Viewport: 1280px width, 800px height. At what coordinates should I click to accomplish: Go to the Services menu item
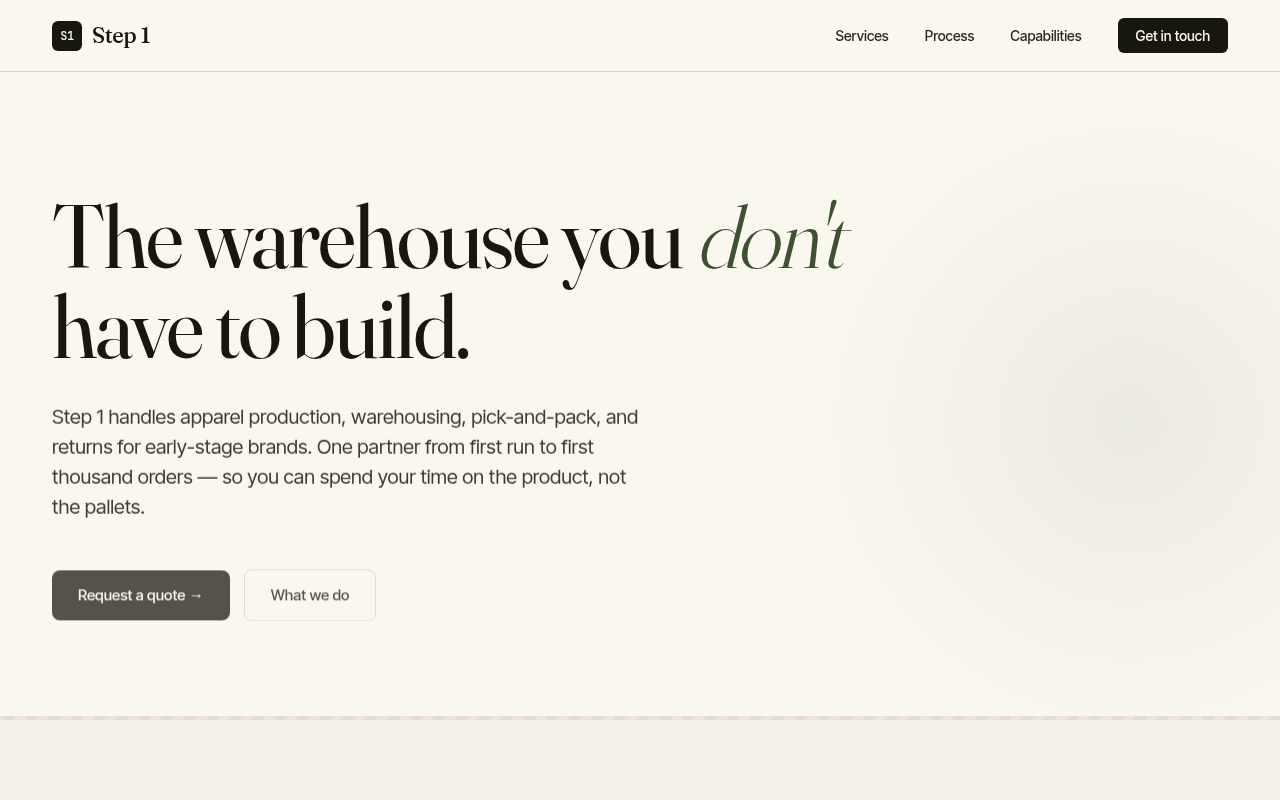862,36
